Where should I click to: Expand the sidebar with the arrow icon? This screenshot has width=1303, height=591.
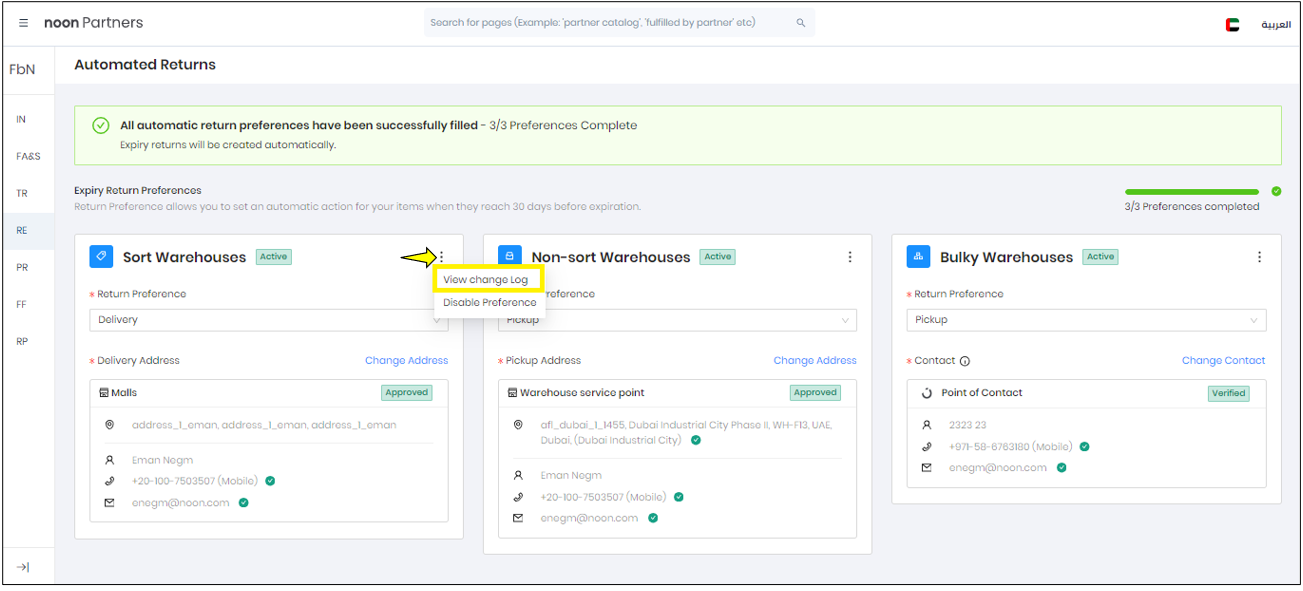(23, 567)
